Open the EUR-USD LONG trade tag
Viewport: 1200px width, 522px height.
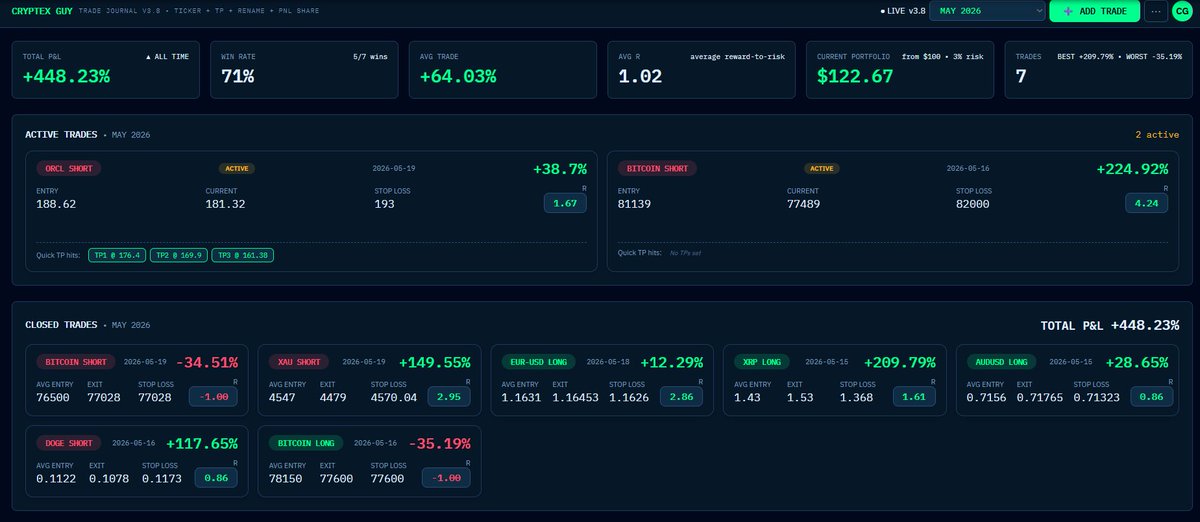click(540, 362)
